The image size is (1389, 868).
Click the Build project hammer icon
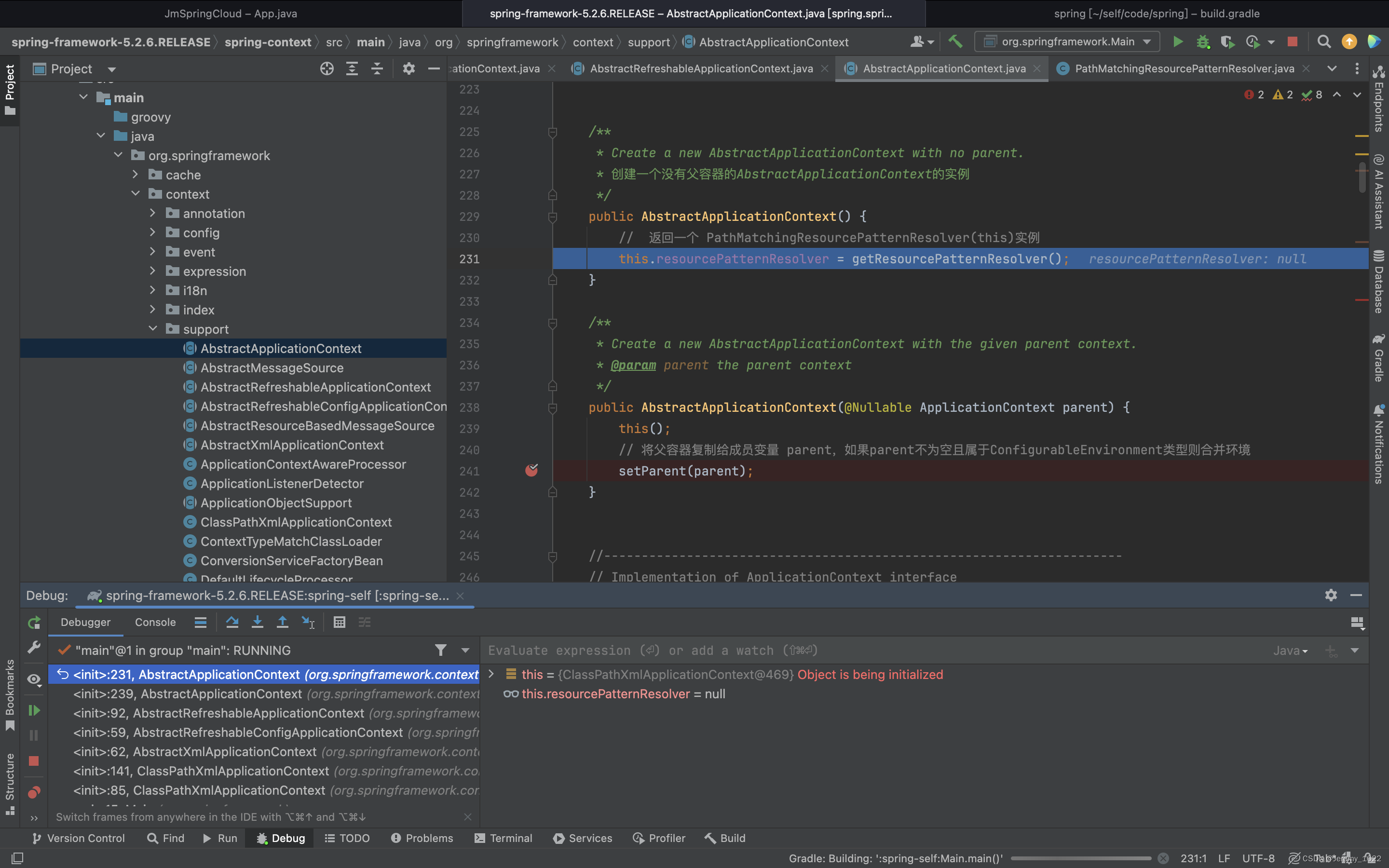(955, 42)
